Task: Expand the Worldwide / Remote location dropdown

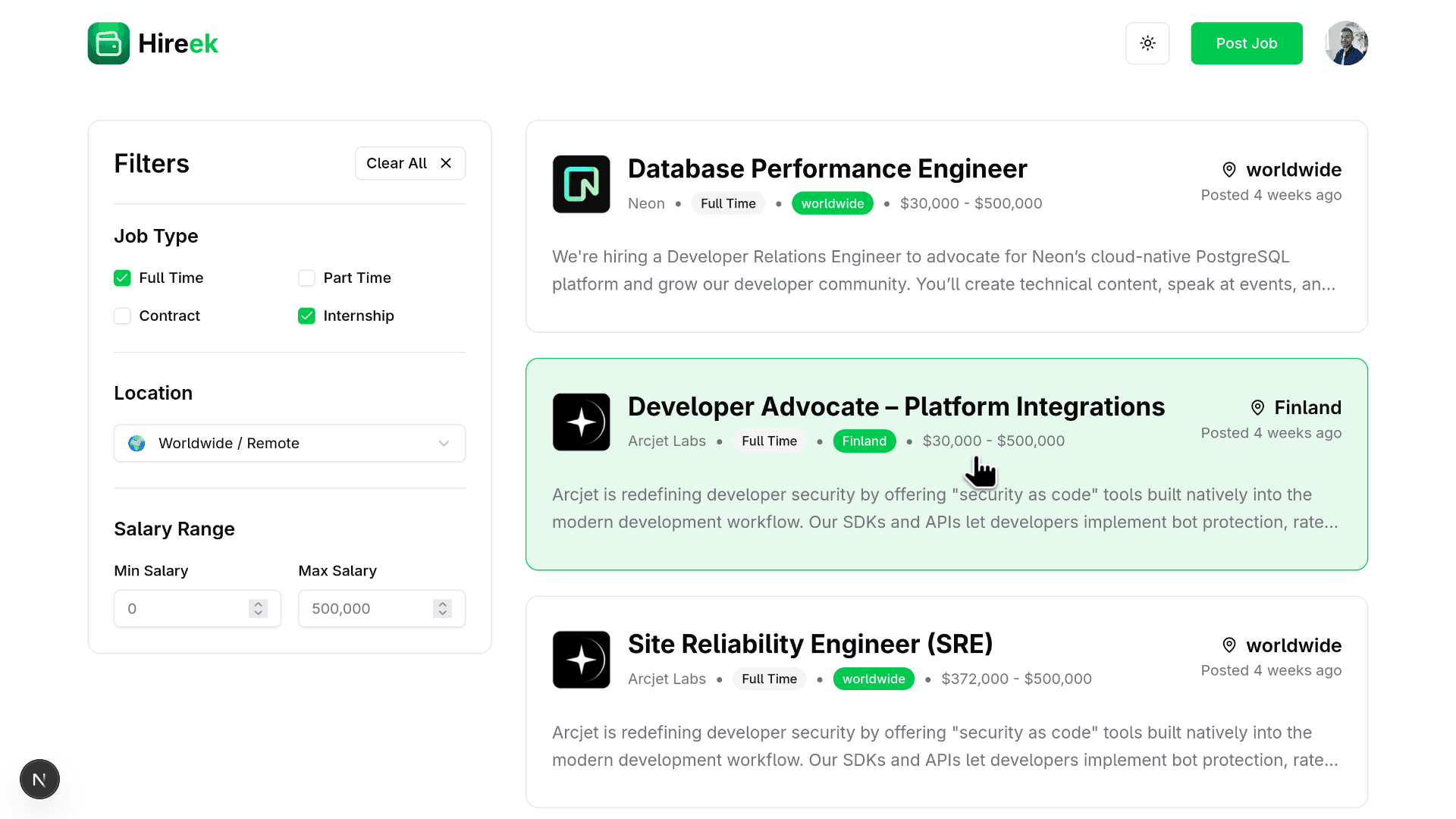Action: [290, 443]
